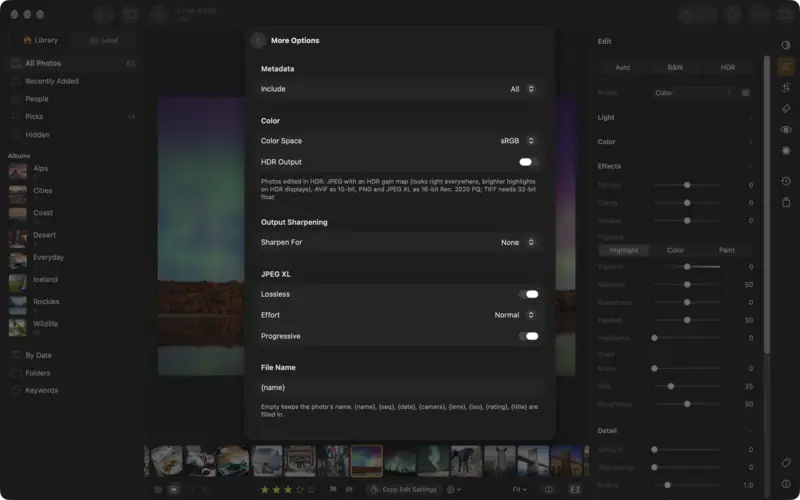Open the clipboard icon in right strip
The image size is (800, 500).
[x=786, y=203]
